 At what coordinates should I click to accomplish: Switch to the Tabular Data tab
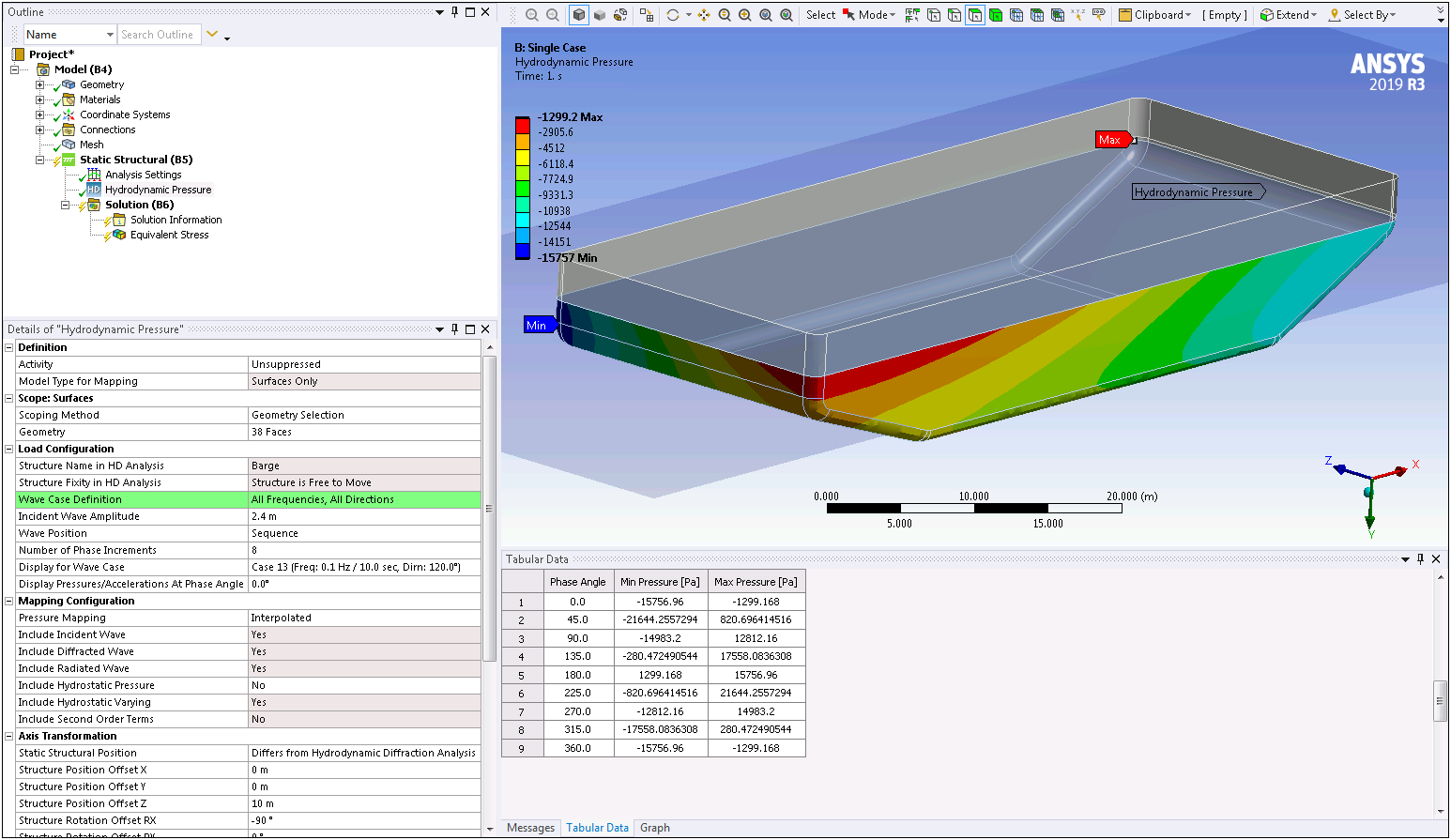coord(597,828)
